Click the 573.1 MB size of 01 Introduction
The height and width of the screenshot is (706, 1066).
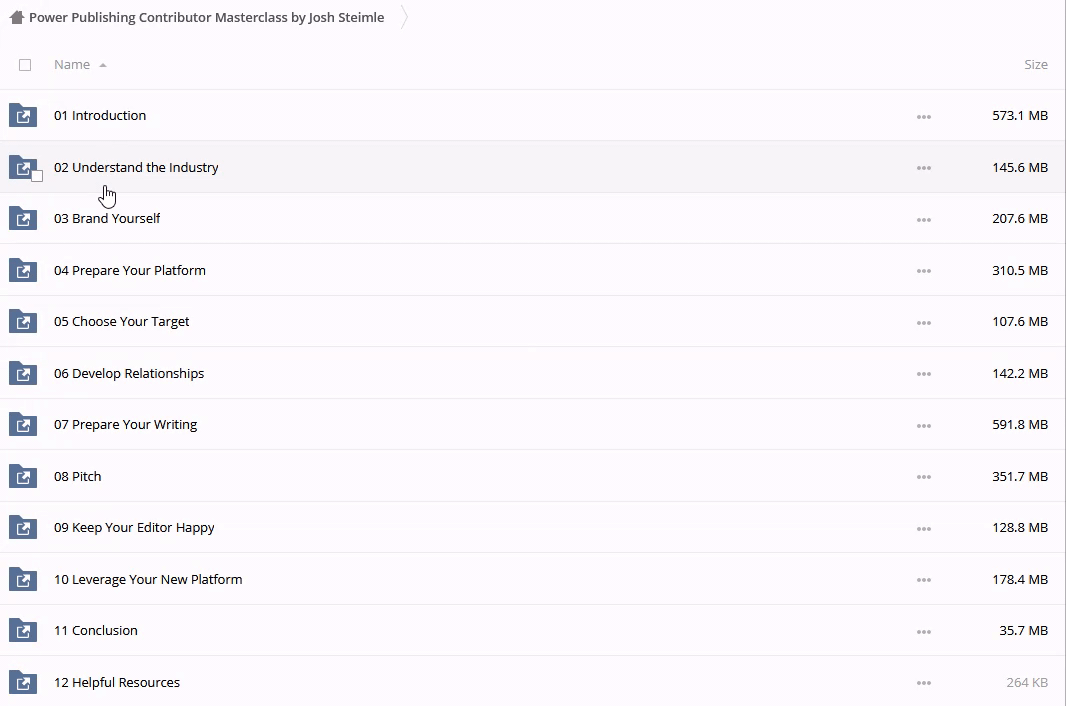pyautogui.click(x=1019, y=116)
